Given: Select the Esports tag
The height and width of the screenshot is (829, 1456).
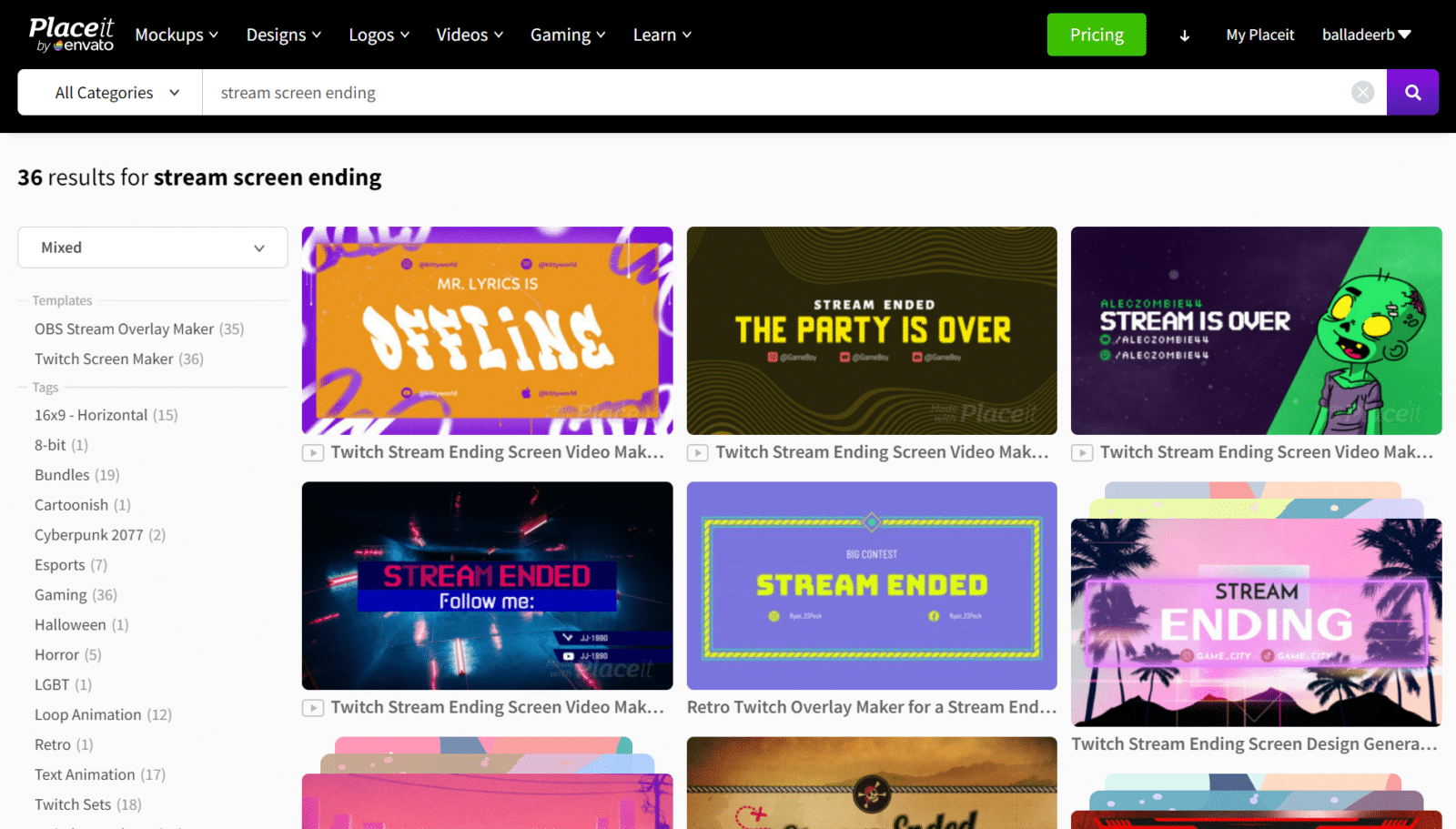Looking at the screenshot, I should (71, 565).
